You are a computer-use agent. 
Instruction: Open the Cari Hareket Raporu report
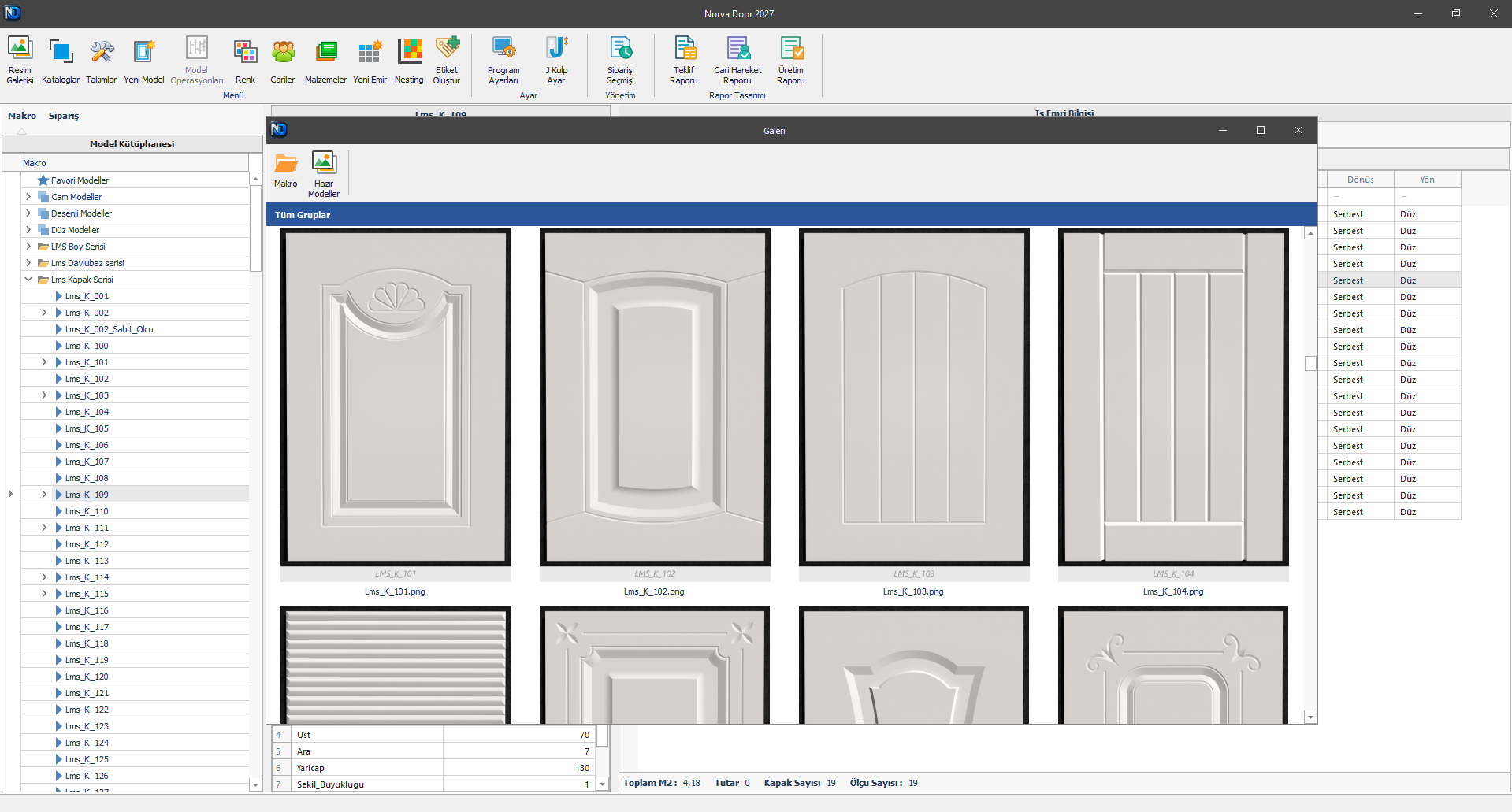coord(737,60)
